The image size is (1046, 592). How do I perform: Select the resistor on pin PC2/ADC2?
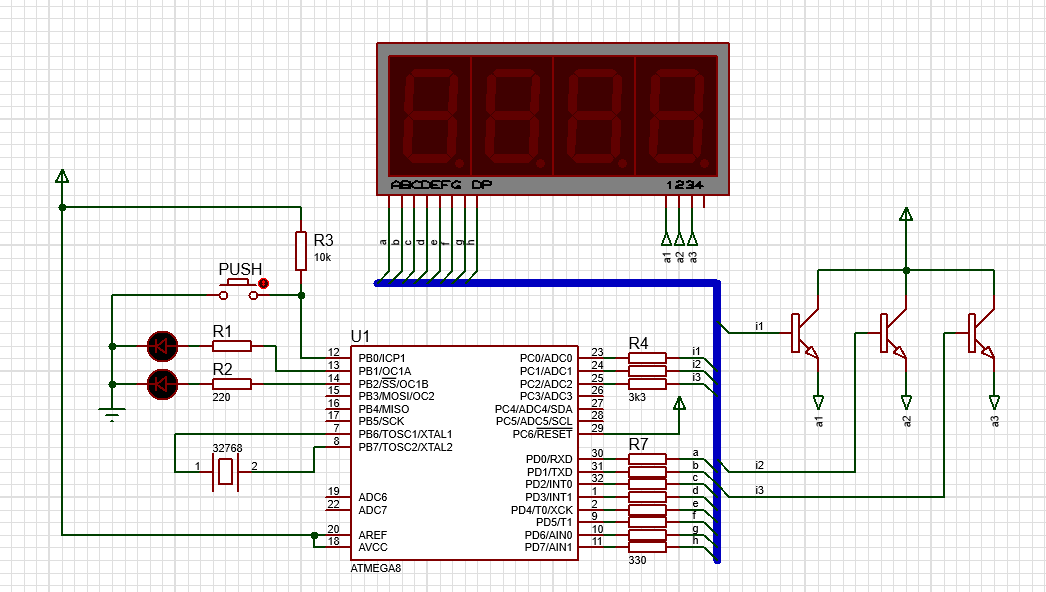point(647,384)
